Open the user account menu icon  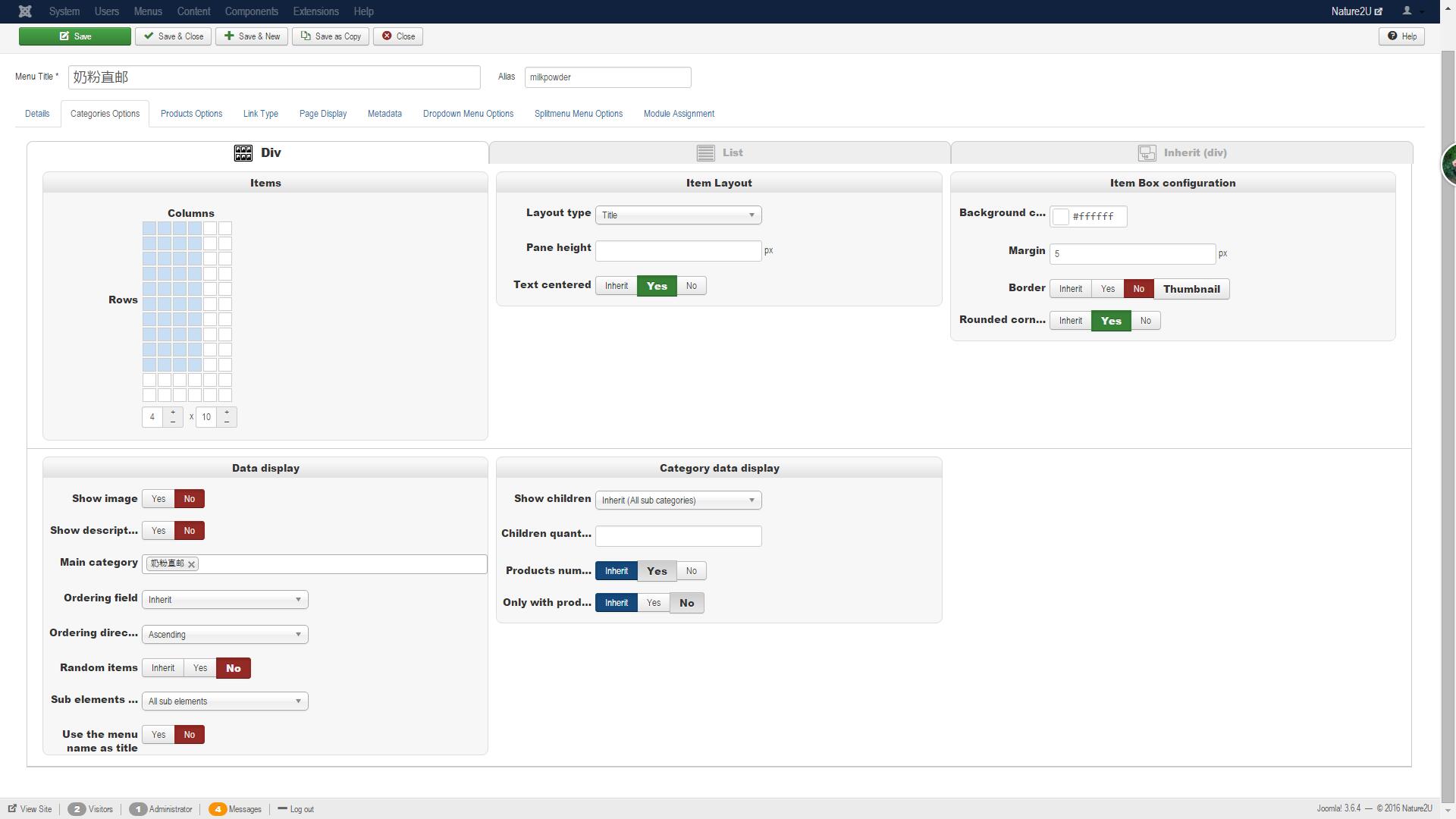tap(1407, 11)
